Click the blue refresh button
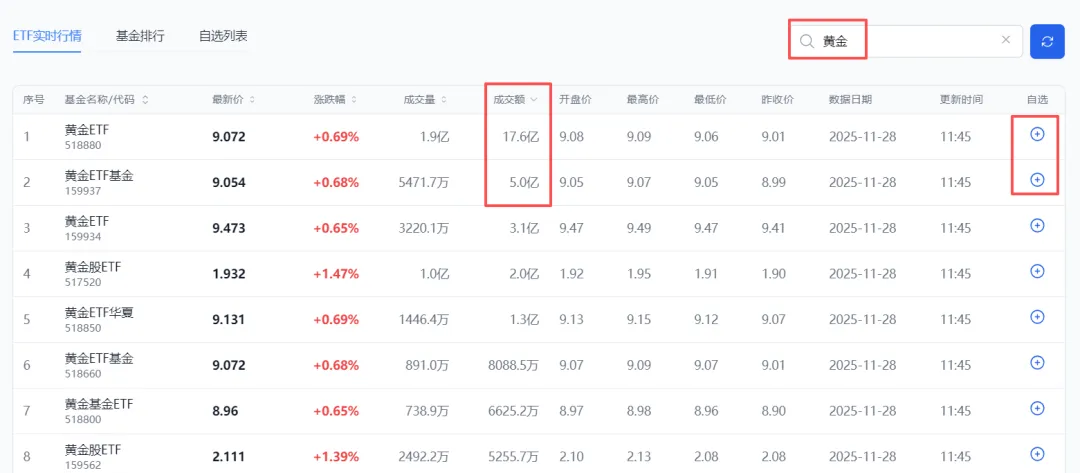 pos(1047,41)
